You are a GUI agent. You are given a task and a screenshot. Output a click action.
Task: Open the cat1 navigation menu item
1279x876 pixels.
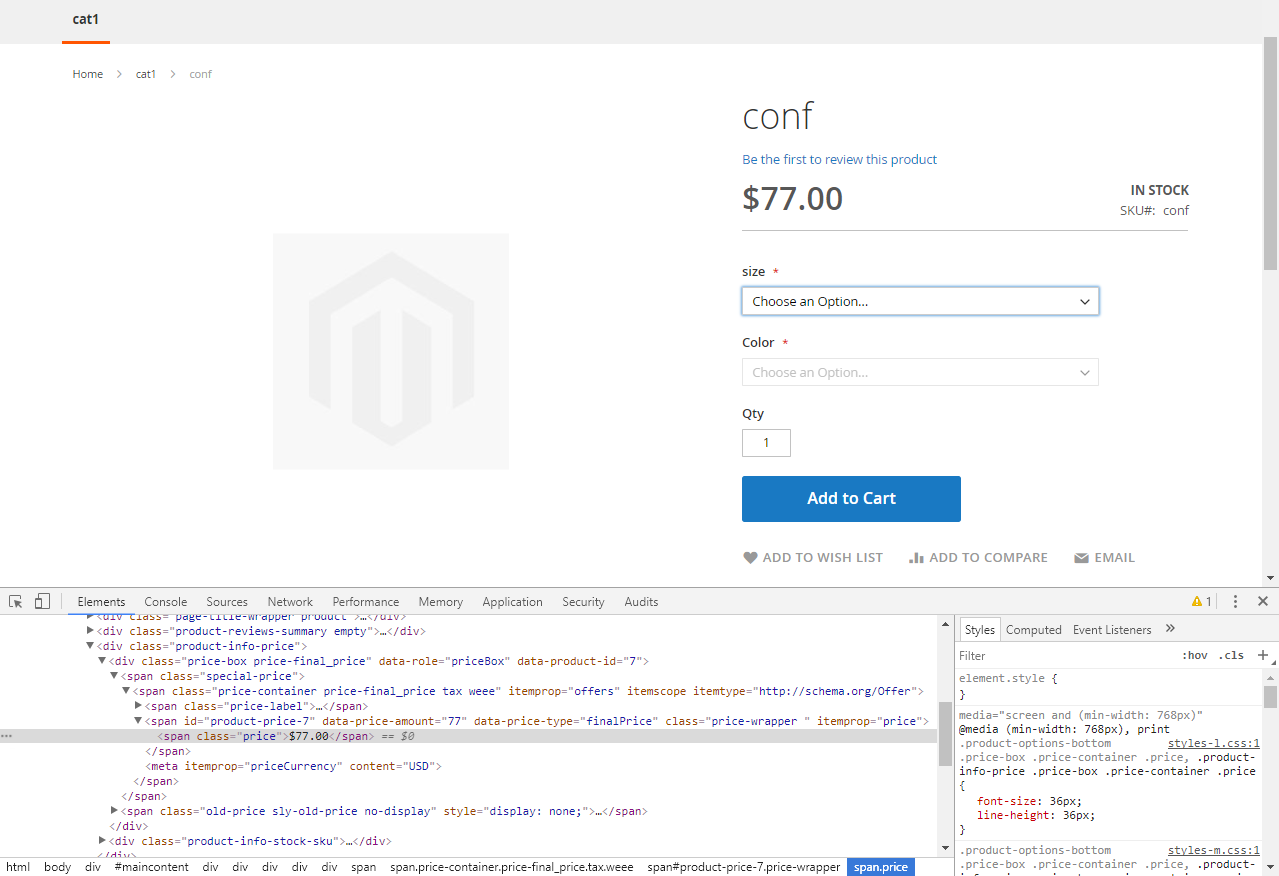(x=86, y=19)
